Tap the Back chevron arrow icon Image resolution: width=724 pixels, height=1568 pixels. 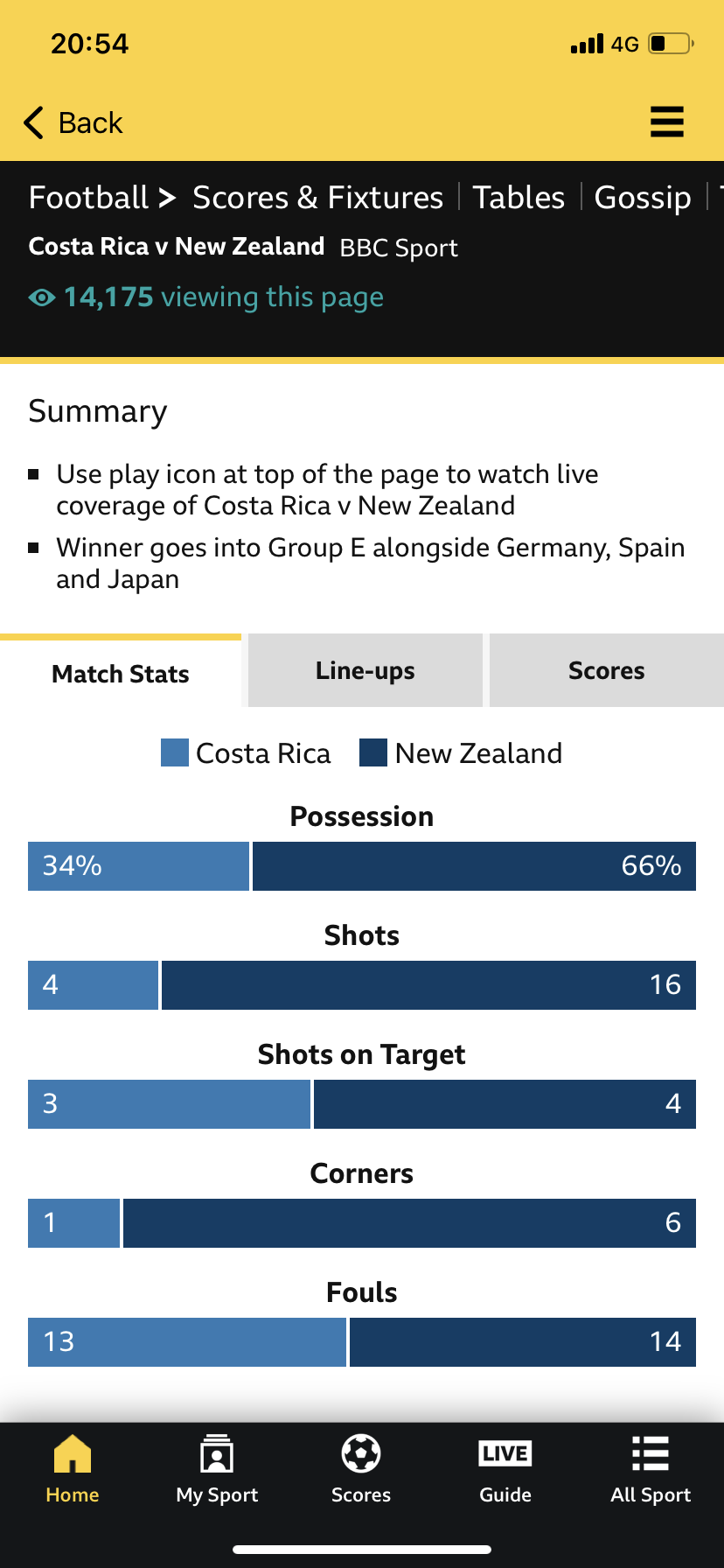pyautogui.click(x=34, y=123)
